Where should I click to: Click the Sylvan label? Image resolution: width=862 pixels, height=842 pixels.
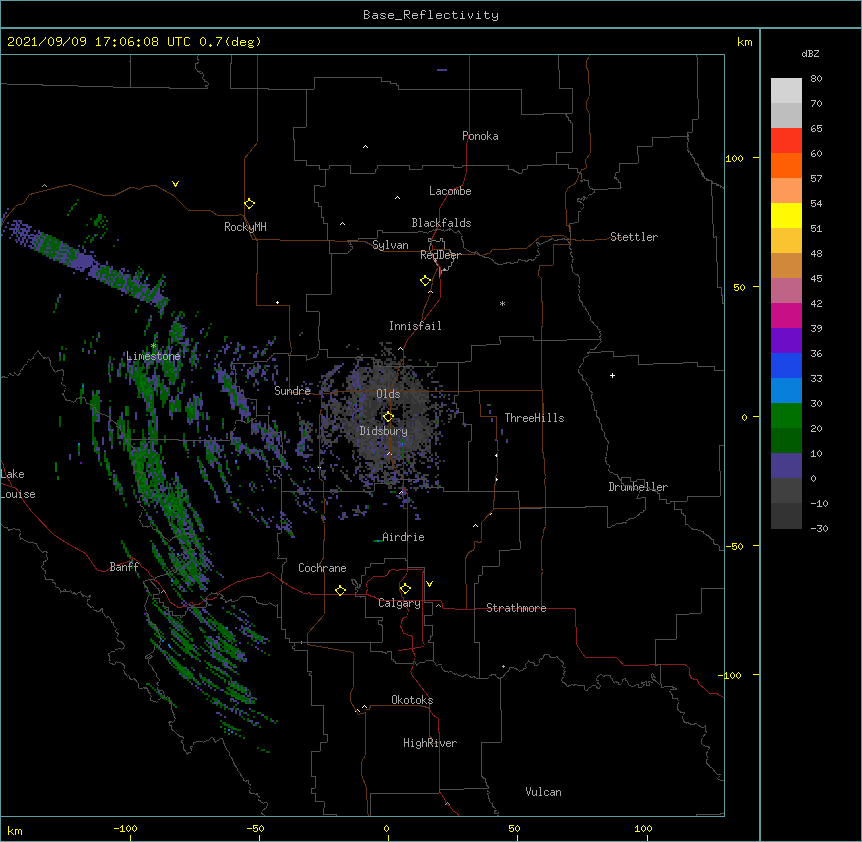[x=390, y=245]
